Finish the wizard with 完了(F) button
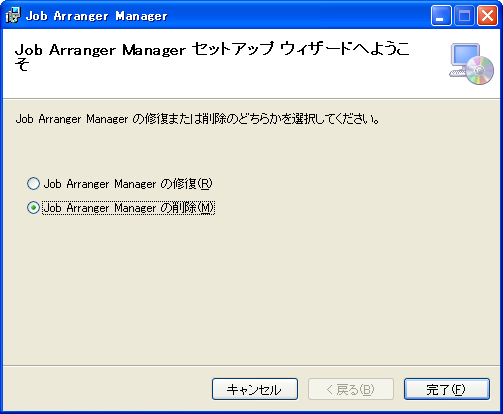The height and width of the screenshot is (414, 503). pyautogui.click(x=447, y=389)
